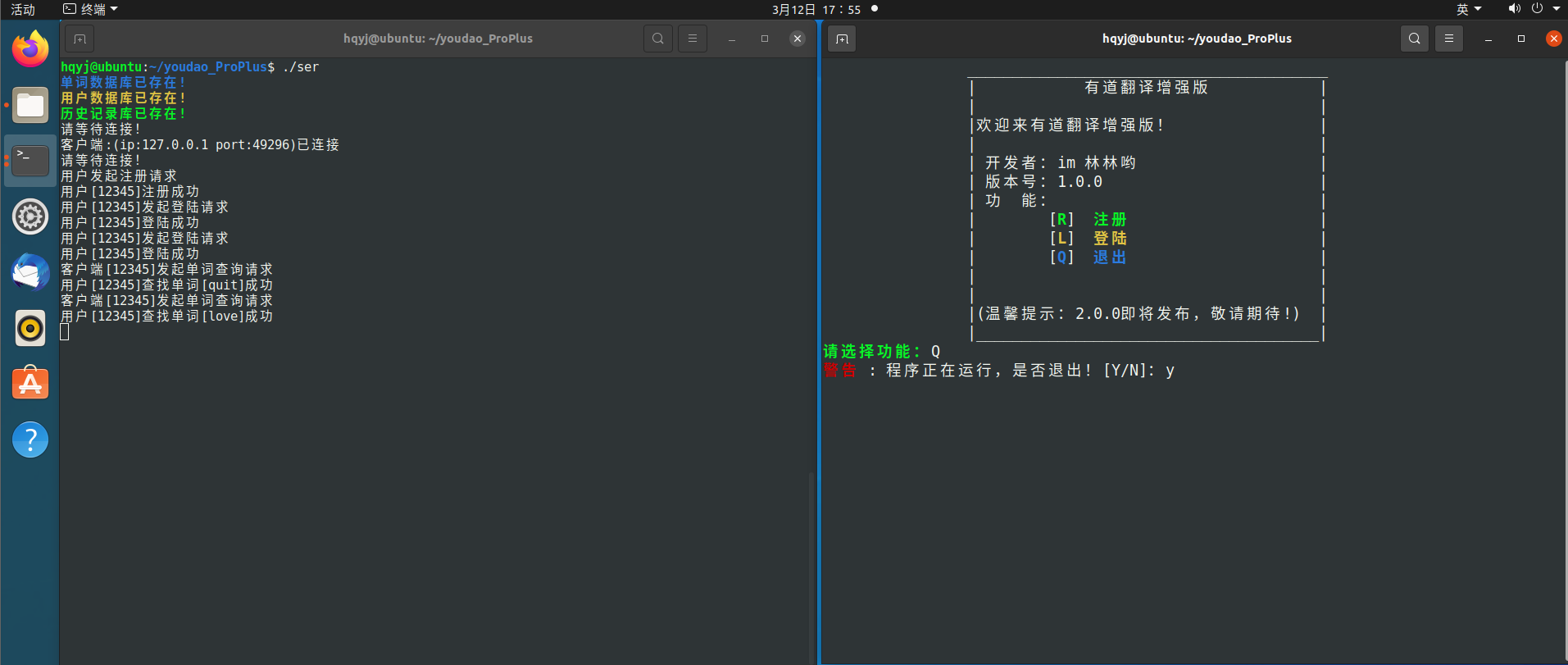
Task: Search in right terminal window
Action: pos(1415,39)
